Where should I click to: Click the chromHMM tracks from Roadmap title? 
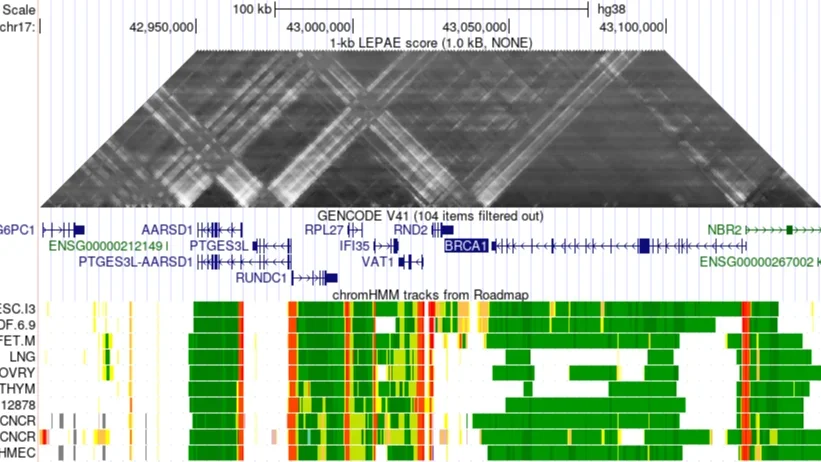pos(430,295)
